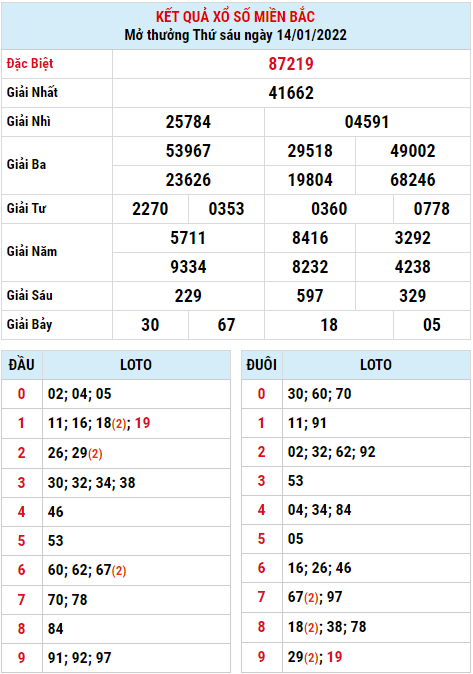This screenshot has width=473, height=674.
Task: Select third prize number 19804
Action: coord(310,180)
